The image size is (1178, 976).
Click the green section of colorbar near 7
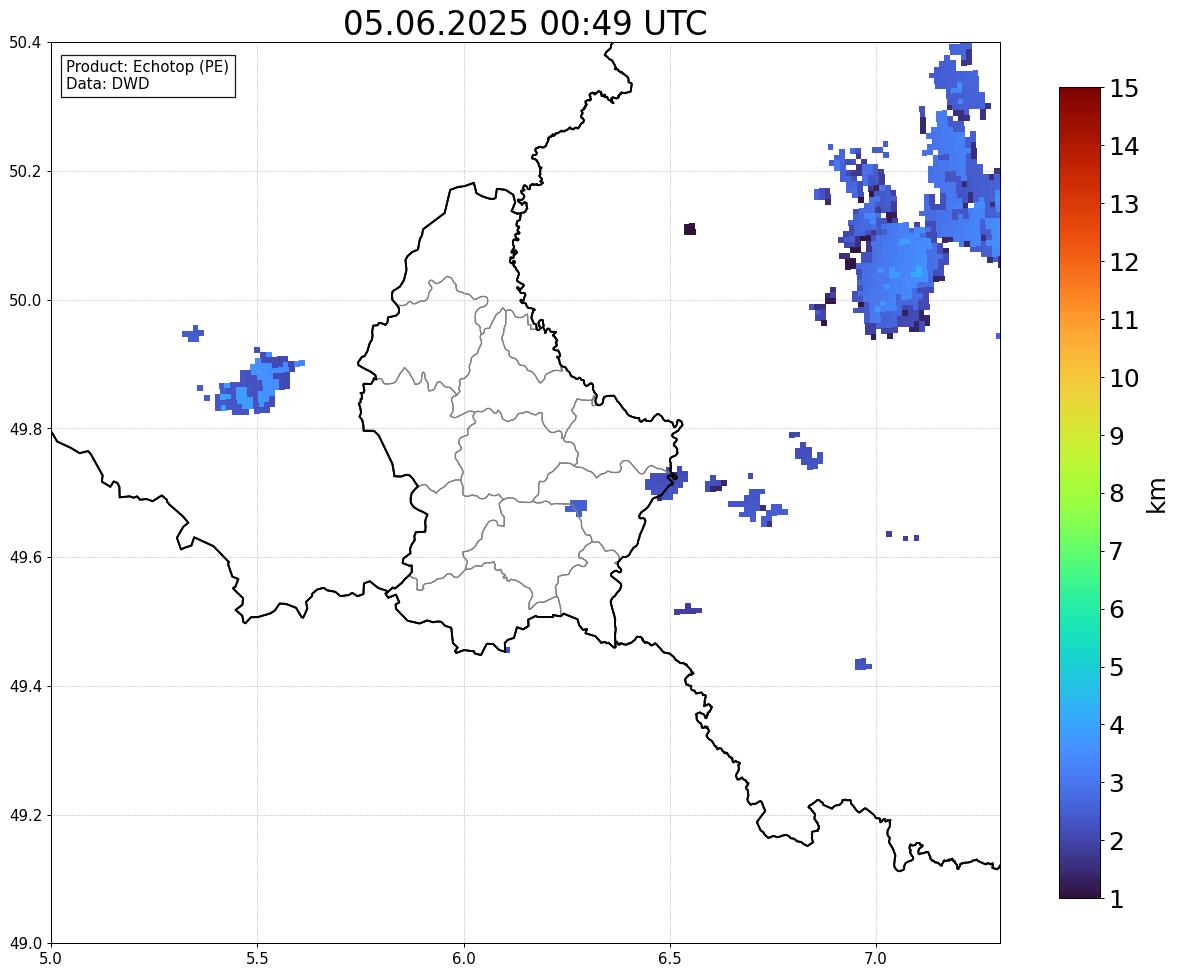(1080, 551)
